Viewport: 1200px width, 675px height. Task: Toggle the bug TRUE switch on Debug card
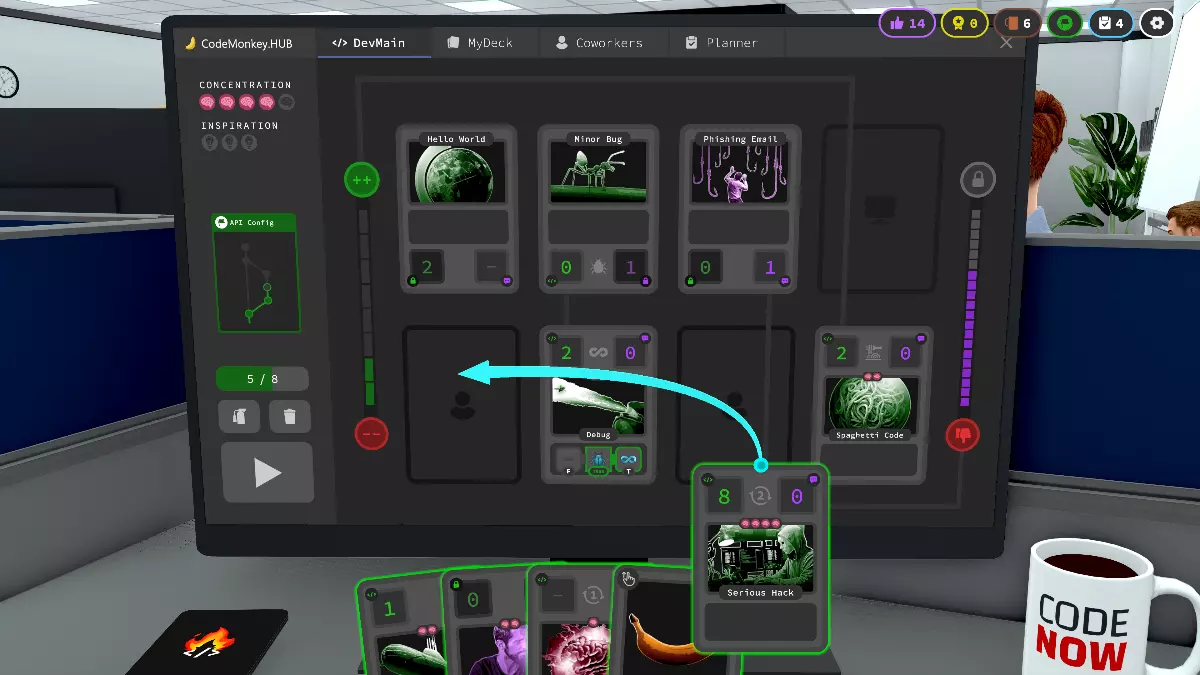[598, 457]
